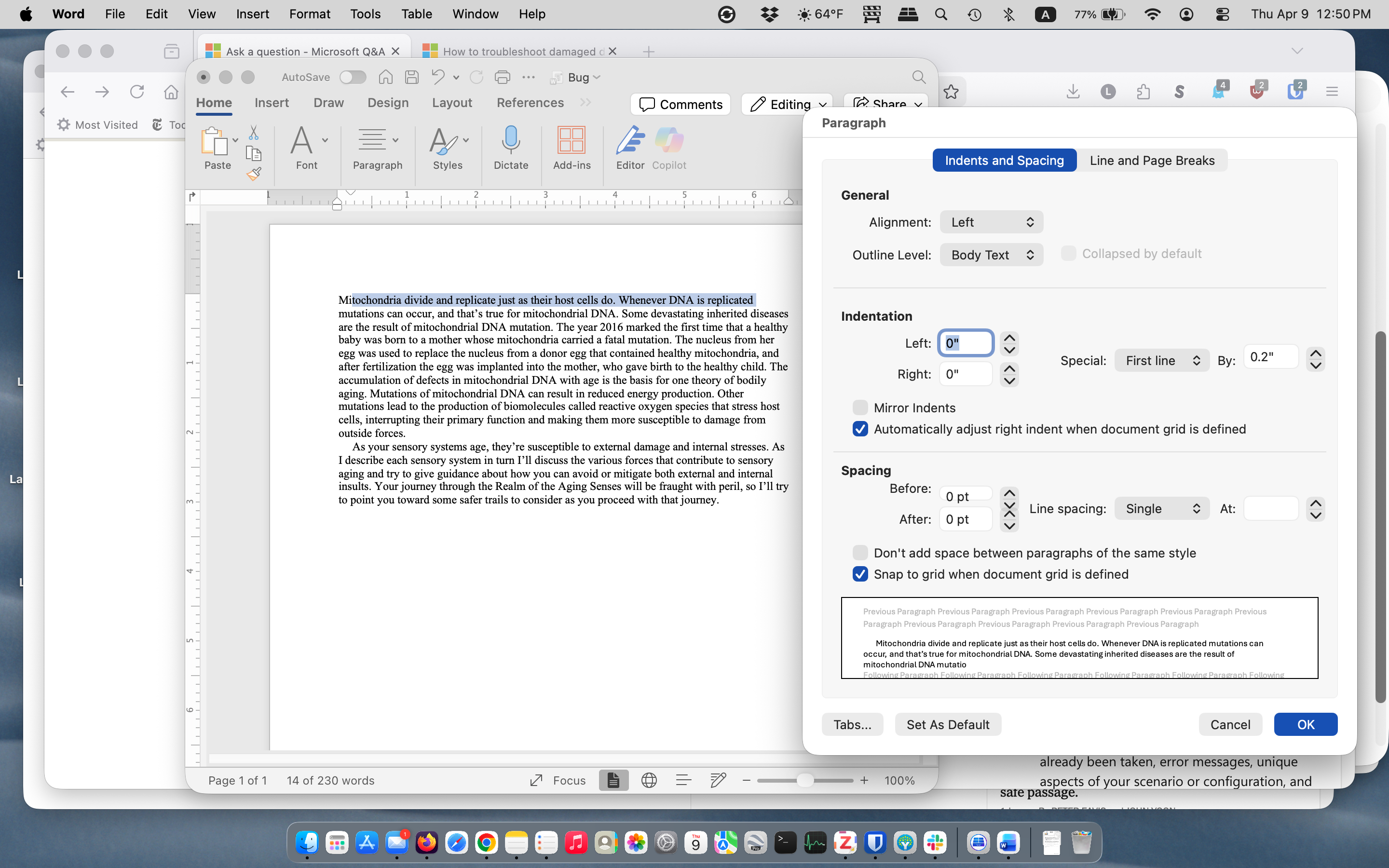Click the By indentation stepper up arrow
The image size is (1389, 868).
click(x=1316, y=353)
